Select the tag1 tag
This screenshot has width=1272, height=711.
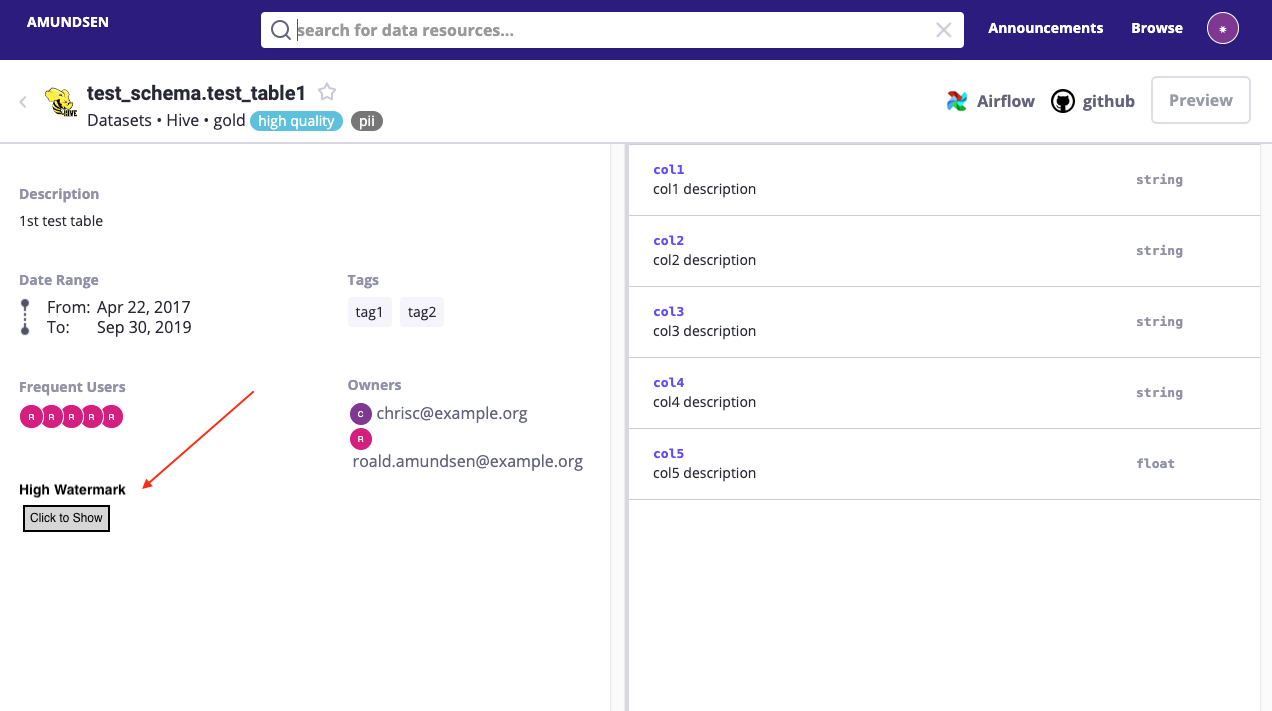point(370,312)
